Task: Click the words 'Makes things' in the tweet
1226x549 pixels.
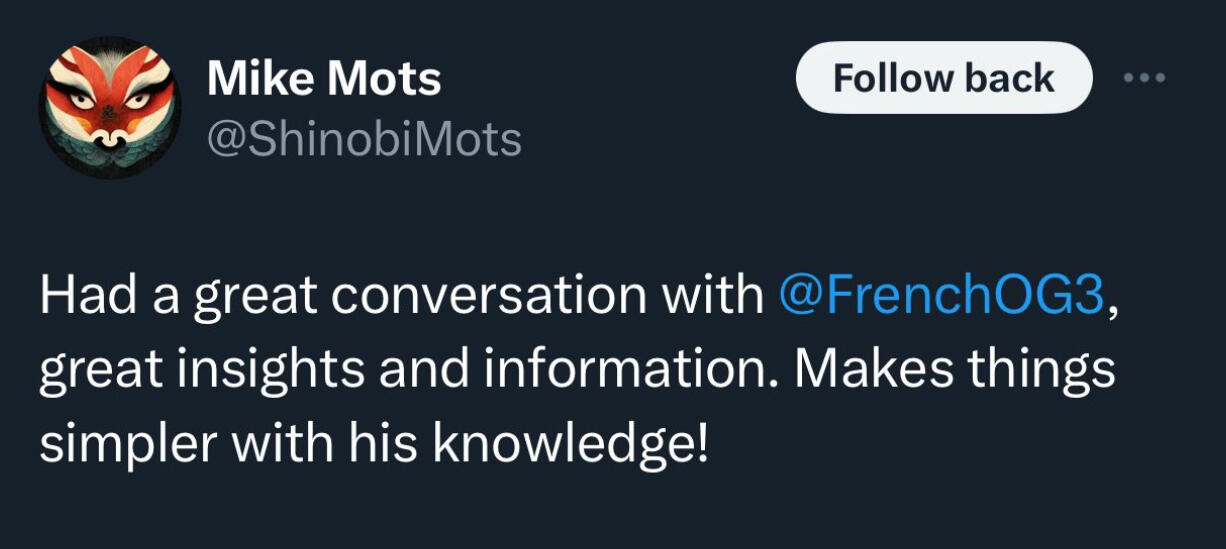Action: [x=954, y=370]
